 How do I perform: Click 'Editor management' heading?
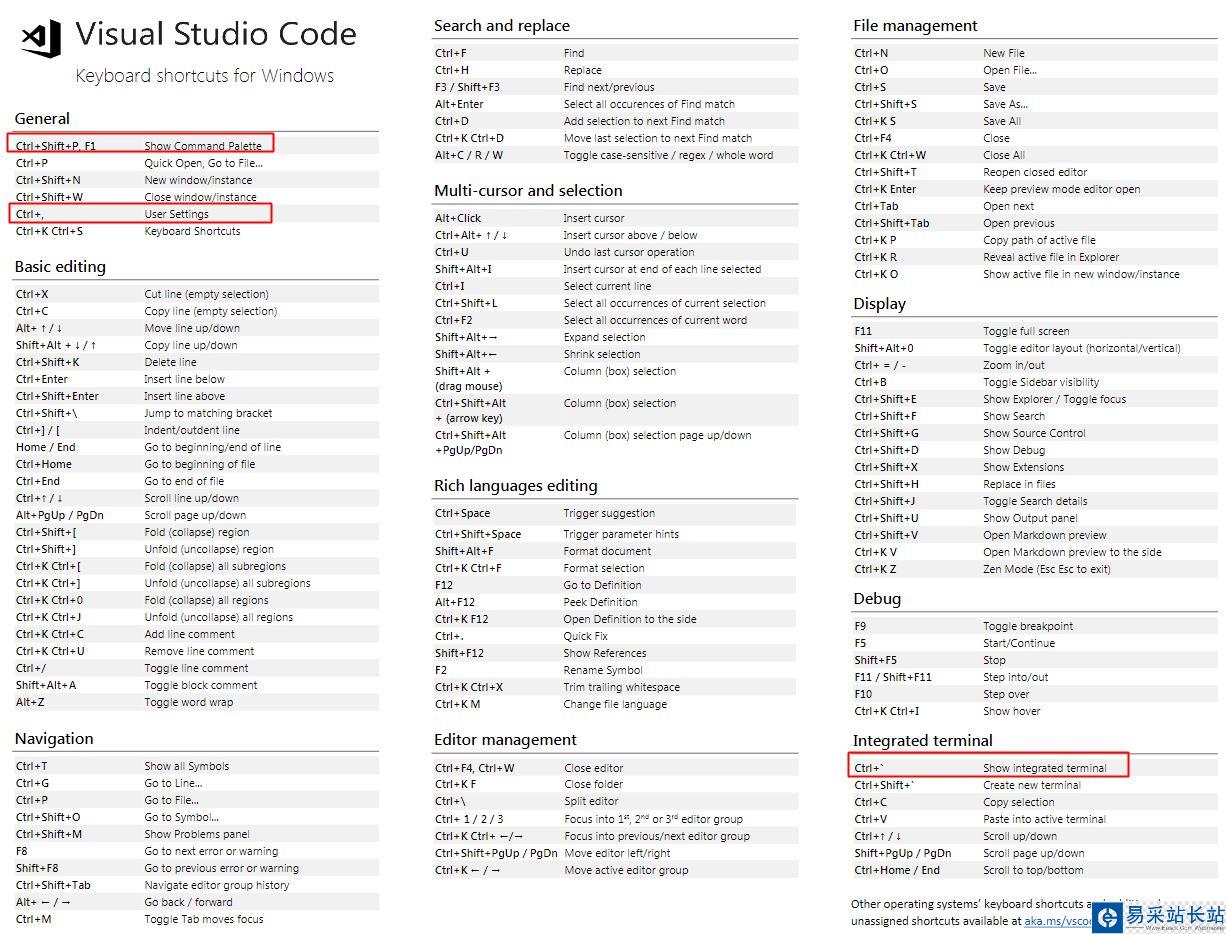pos(505,740)
